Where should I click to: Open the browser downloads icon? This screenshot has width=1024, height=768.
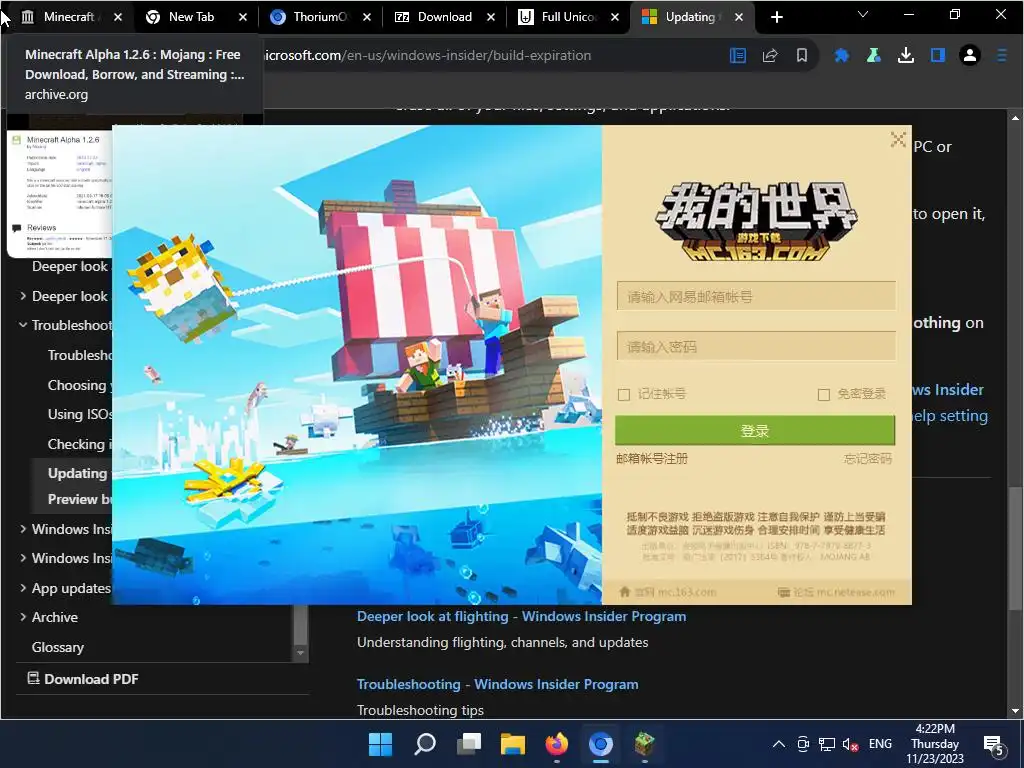906,56
